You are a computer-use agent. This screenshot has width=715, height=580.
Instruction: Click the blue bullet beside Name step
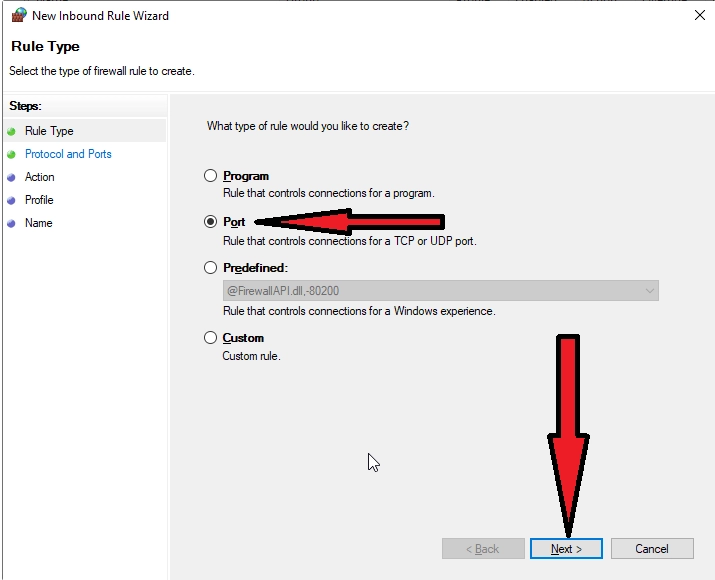(x=11, y=223)
